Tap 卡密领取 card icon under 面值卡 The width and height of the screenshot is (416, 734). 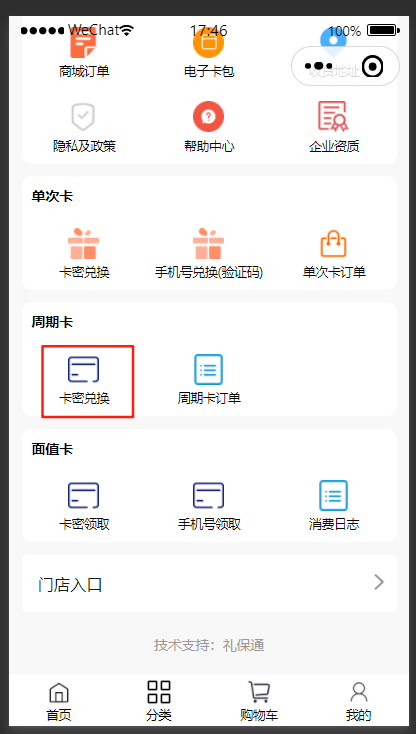coord(83,495)
